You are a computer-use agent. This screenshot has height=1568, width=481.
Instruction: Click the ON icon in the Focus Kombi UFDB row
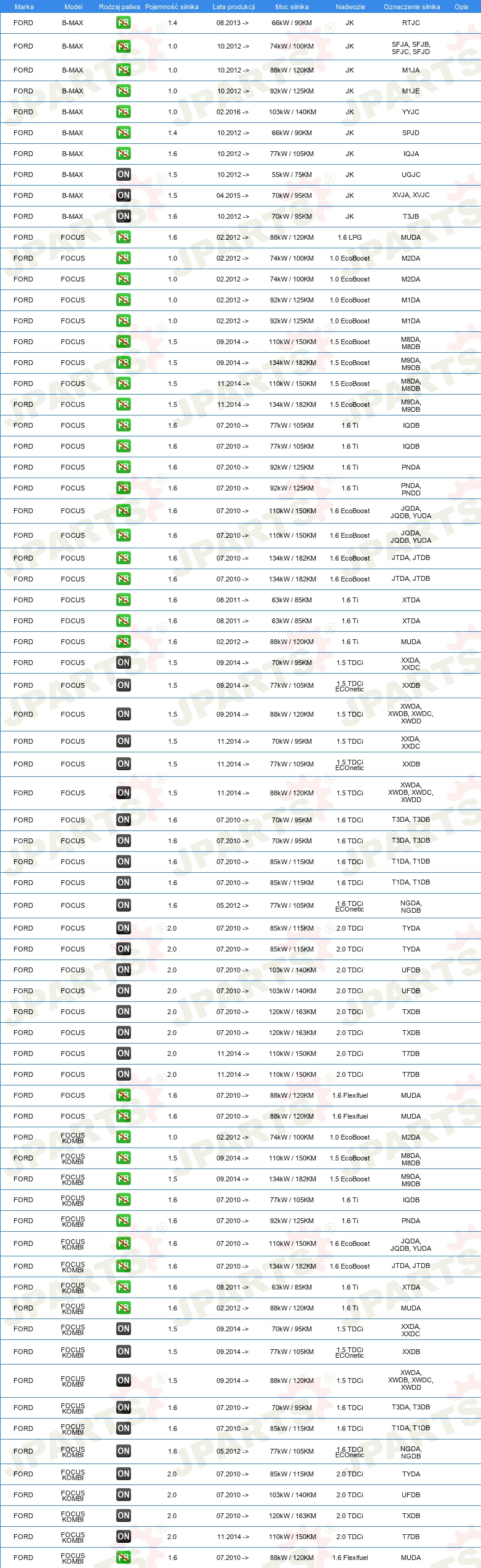point(123,1495)
